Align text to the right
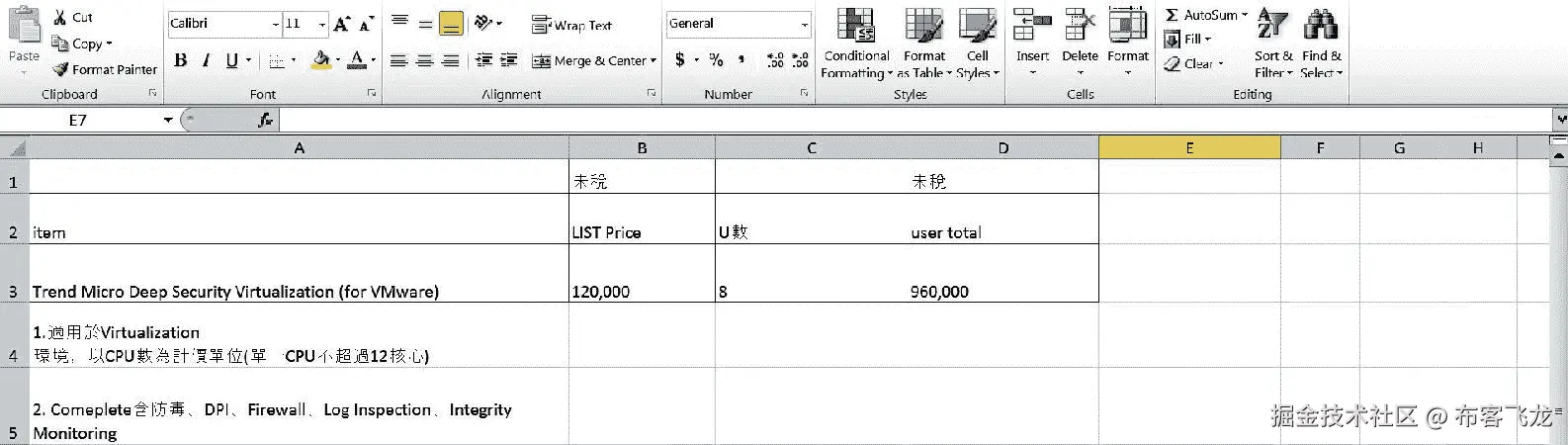1568x445 pixels. pyautogui.click(x=451, y=60)
